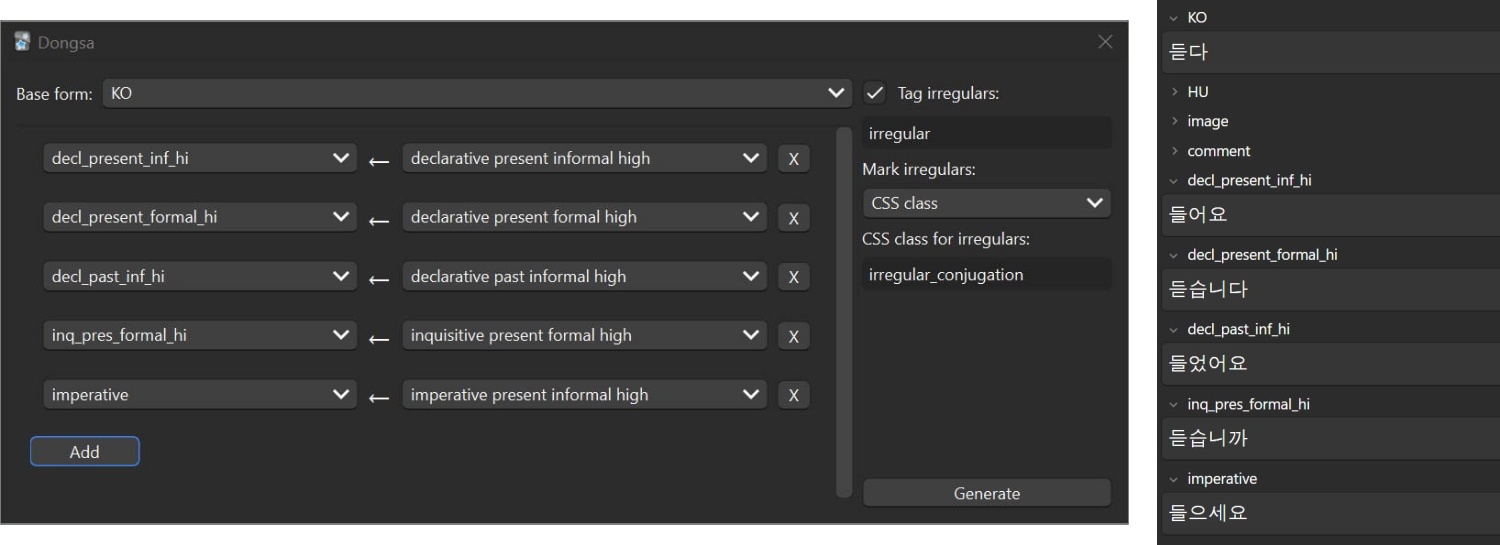Collapse the KO field section
This screenshot has height=545, width=1500.
click(x=1174, y=18)
